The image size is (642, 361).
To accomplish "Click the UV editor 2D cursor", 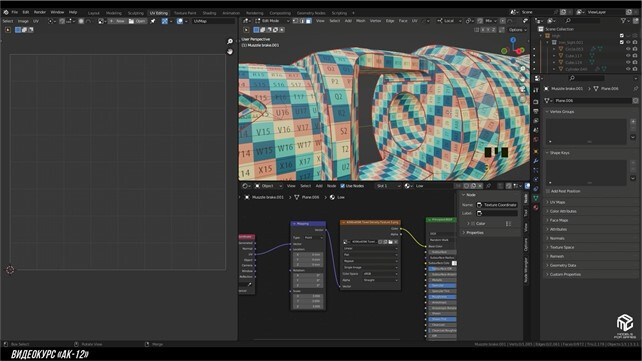I will (x=10, y=270).
